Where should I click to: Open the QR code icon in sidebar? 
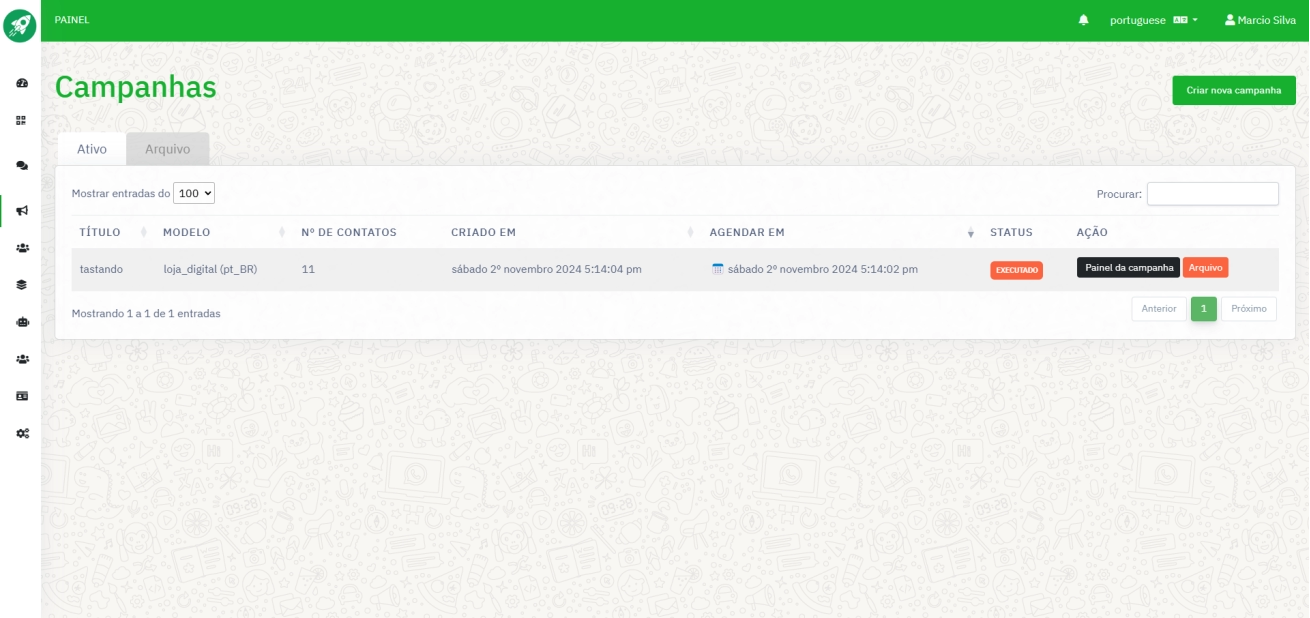tap(22, 120)
